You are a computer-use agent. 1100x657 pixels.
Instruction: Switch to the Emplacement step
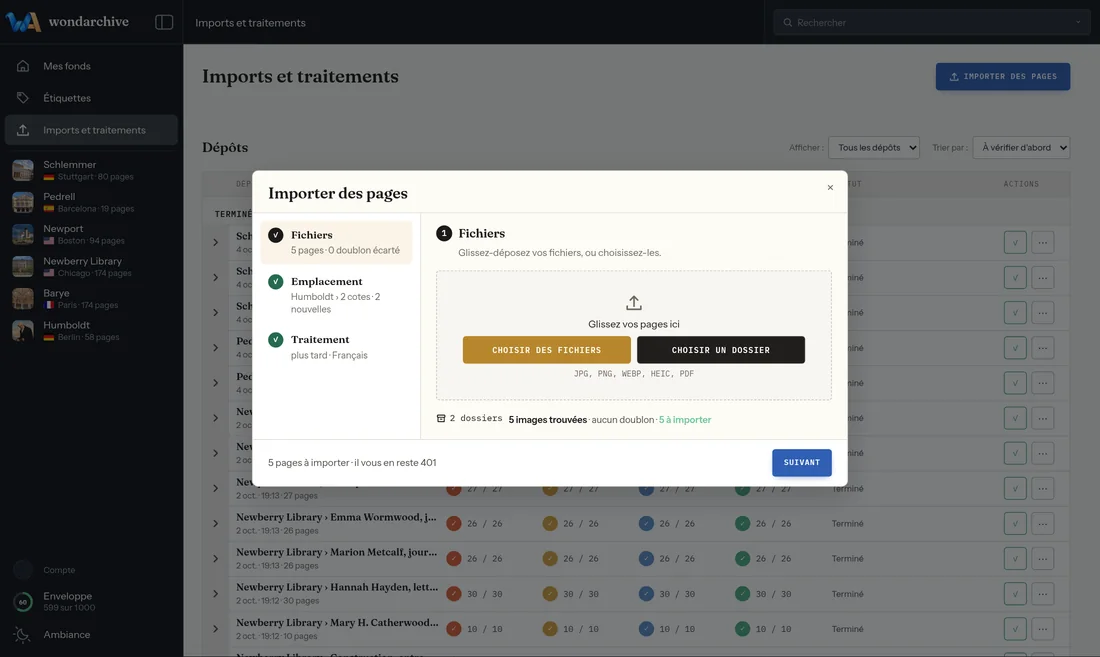[336, 294]
